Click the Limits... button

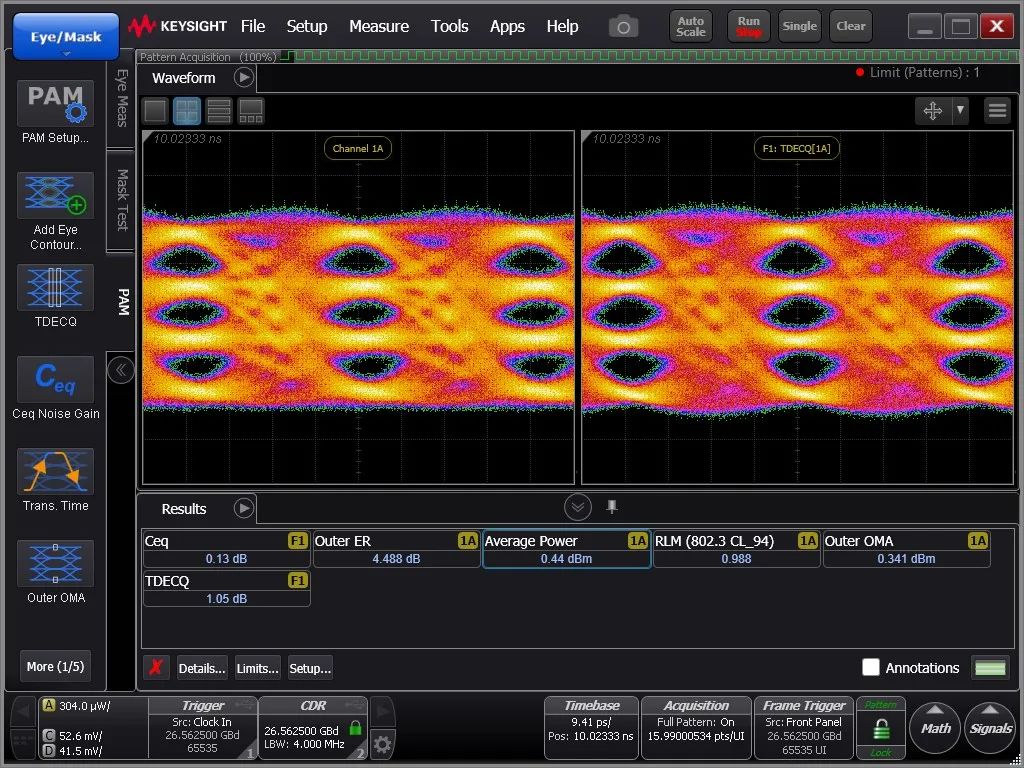[257, 668]
